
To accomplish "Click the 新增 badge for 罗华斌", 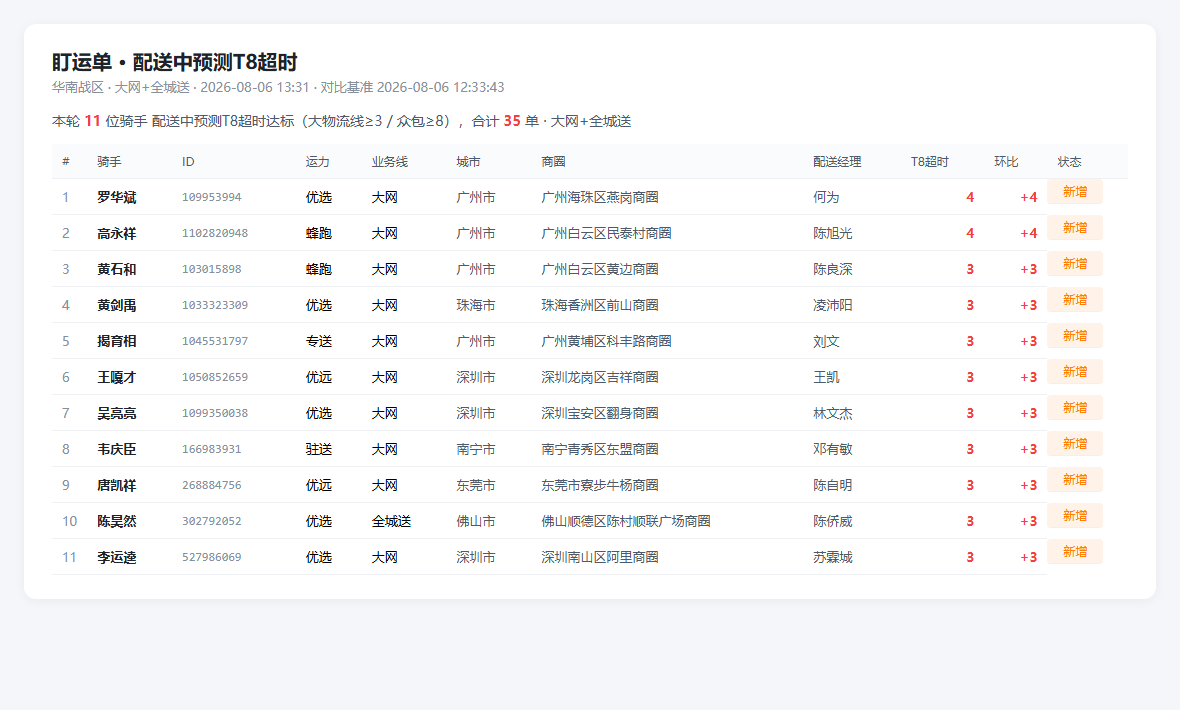I will [1075, 192].
